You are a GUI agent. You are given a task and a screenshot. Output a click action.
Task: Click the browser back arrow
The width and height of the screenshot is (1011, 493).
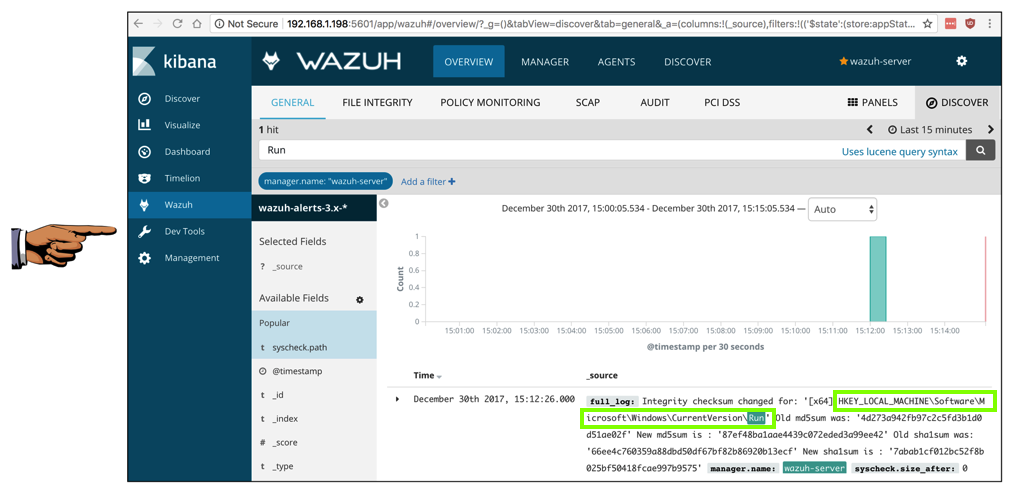point(138,24)
